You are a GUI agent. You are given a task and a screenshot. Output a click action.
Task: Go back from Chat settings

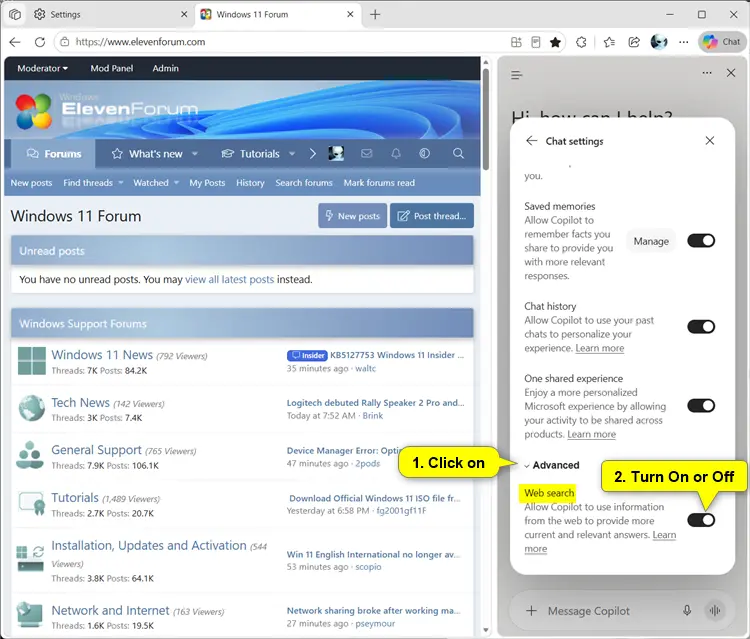click(x=531, y=141)
